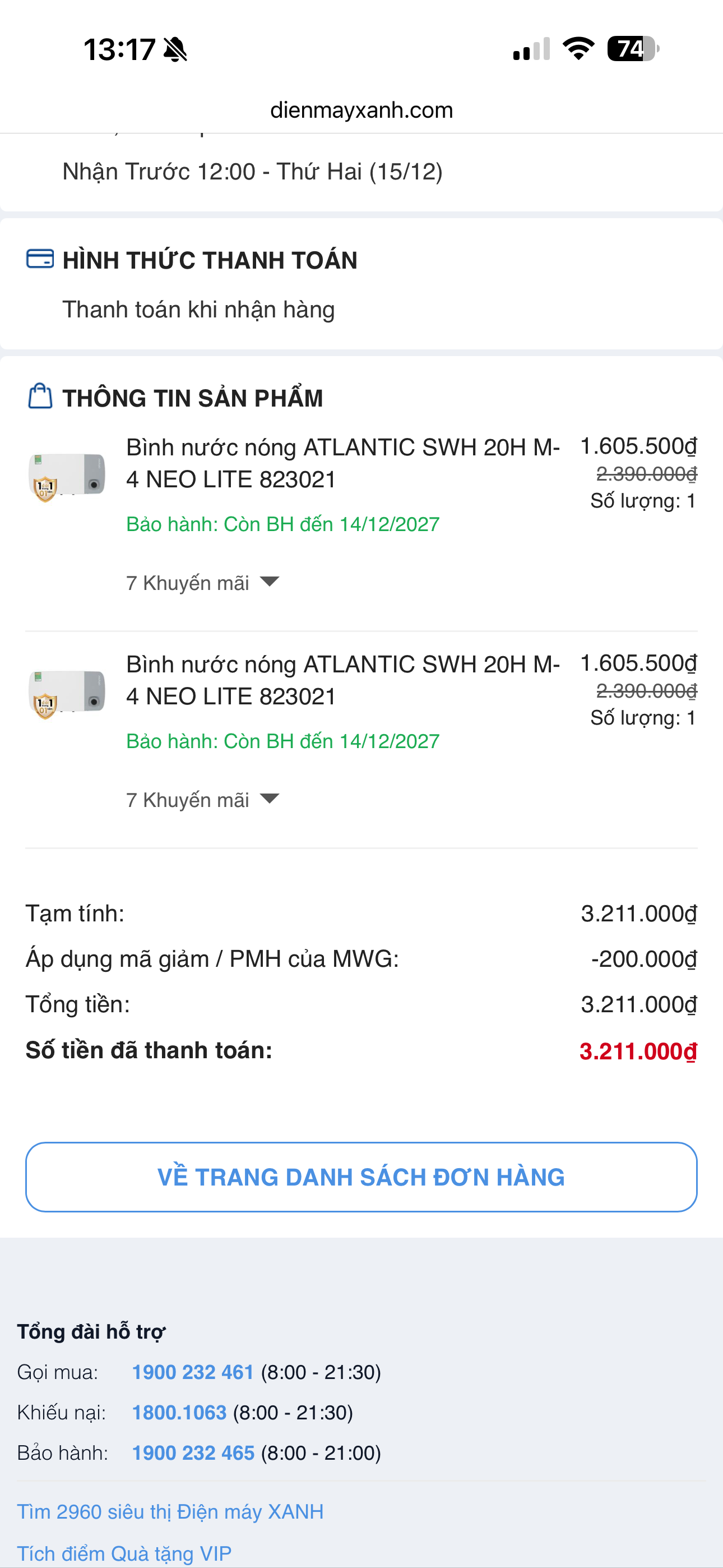
Task: Tap first Bình nước nóng ATLANTIC product title
Action: [342, 463]
